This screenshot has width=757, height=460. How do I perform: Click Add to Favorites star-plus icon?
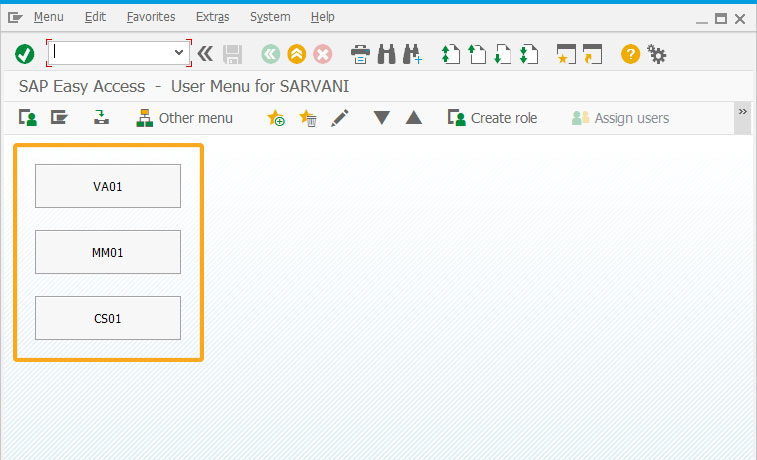pyautogui.click(x=276, y=118)
